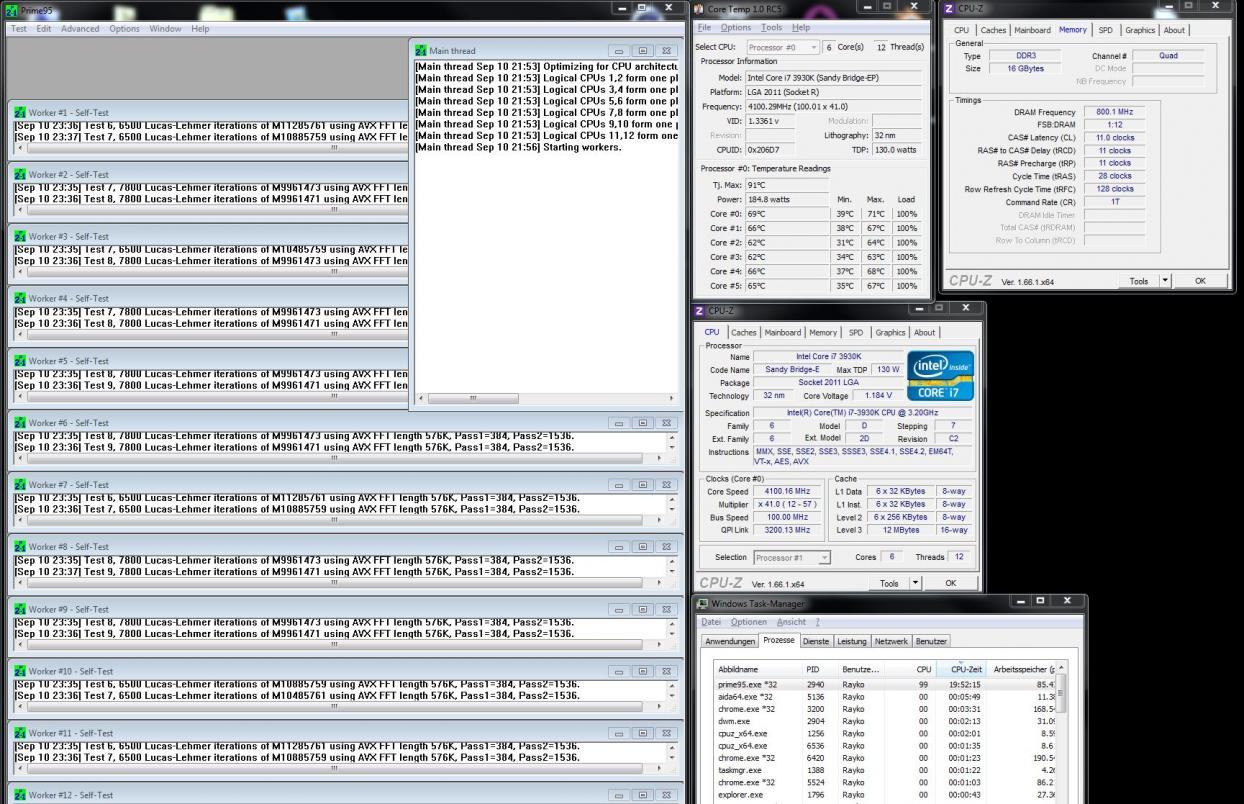Click the Power 184.8 watts field in Core Temp
This screenshot has width=1244, height=804.
click(787, 199)
